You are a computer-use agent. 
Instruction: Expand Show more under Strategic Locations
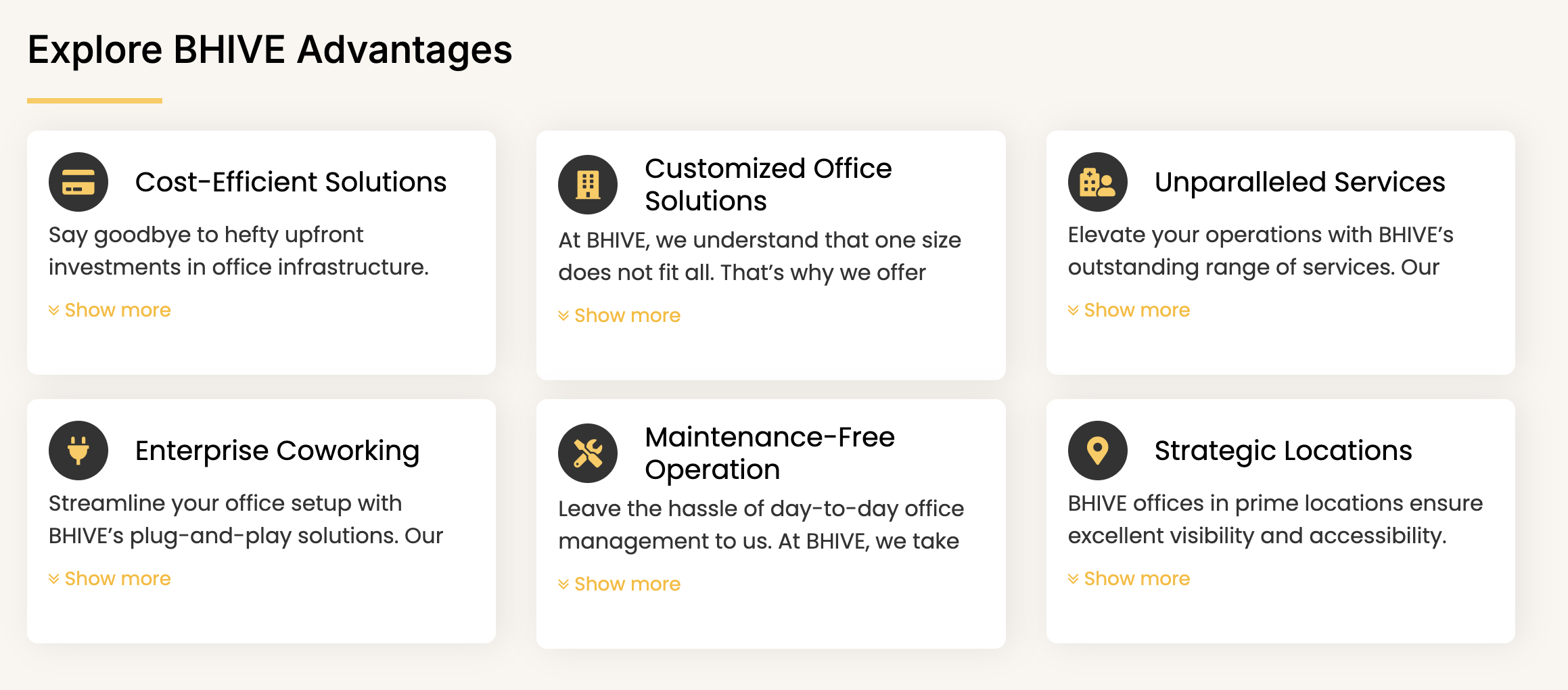tap(1129, 578)
